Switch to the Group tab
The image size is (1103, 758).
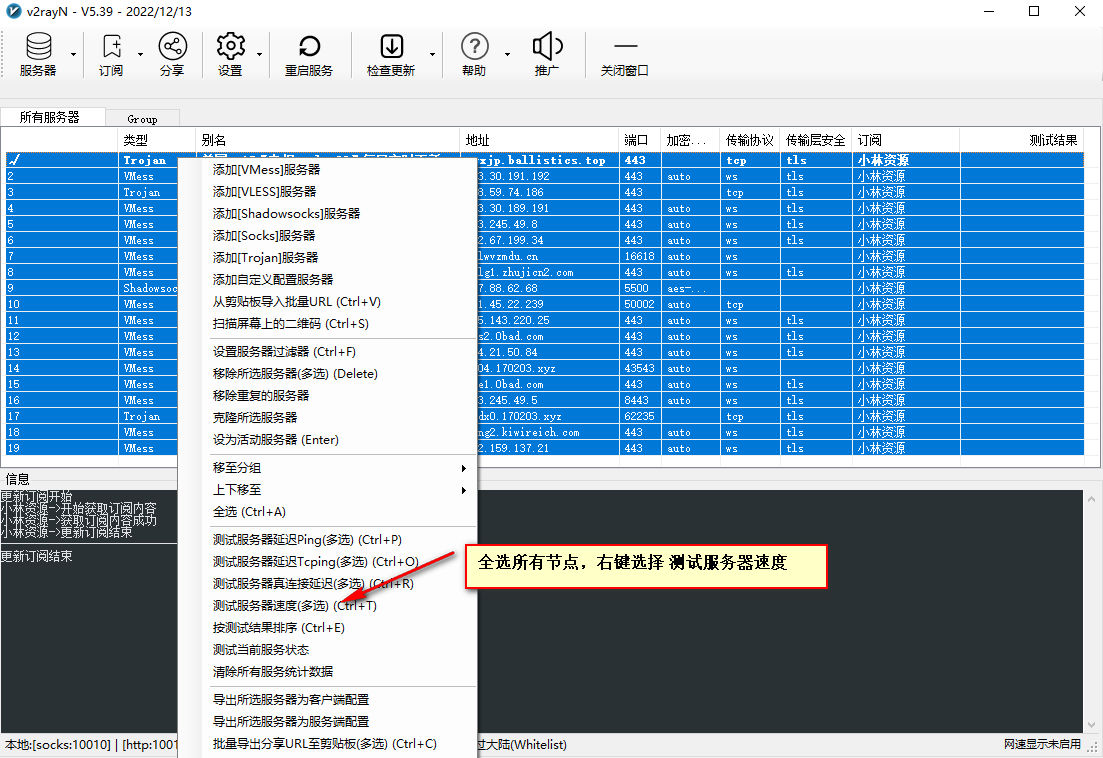142,118
